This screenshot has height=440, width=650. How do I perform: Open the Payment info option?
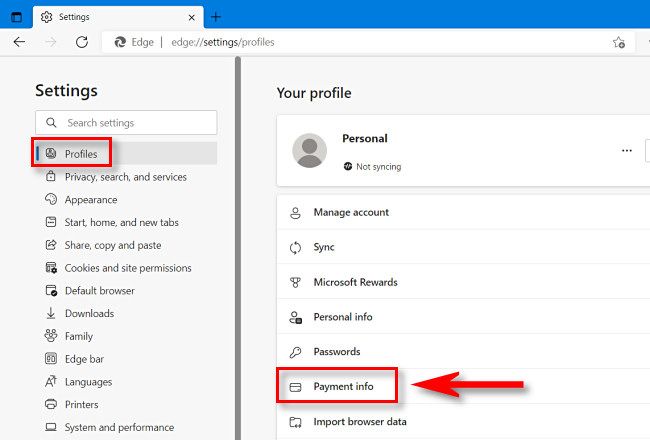pyautogui.click(x=343, y=386)
